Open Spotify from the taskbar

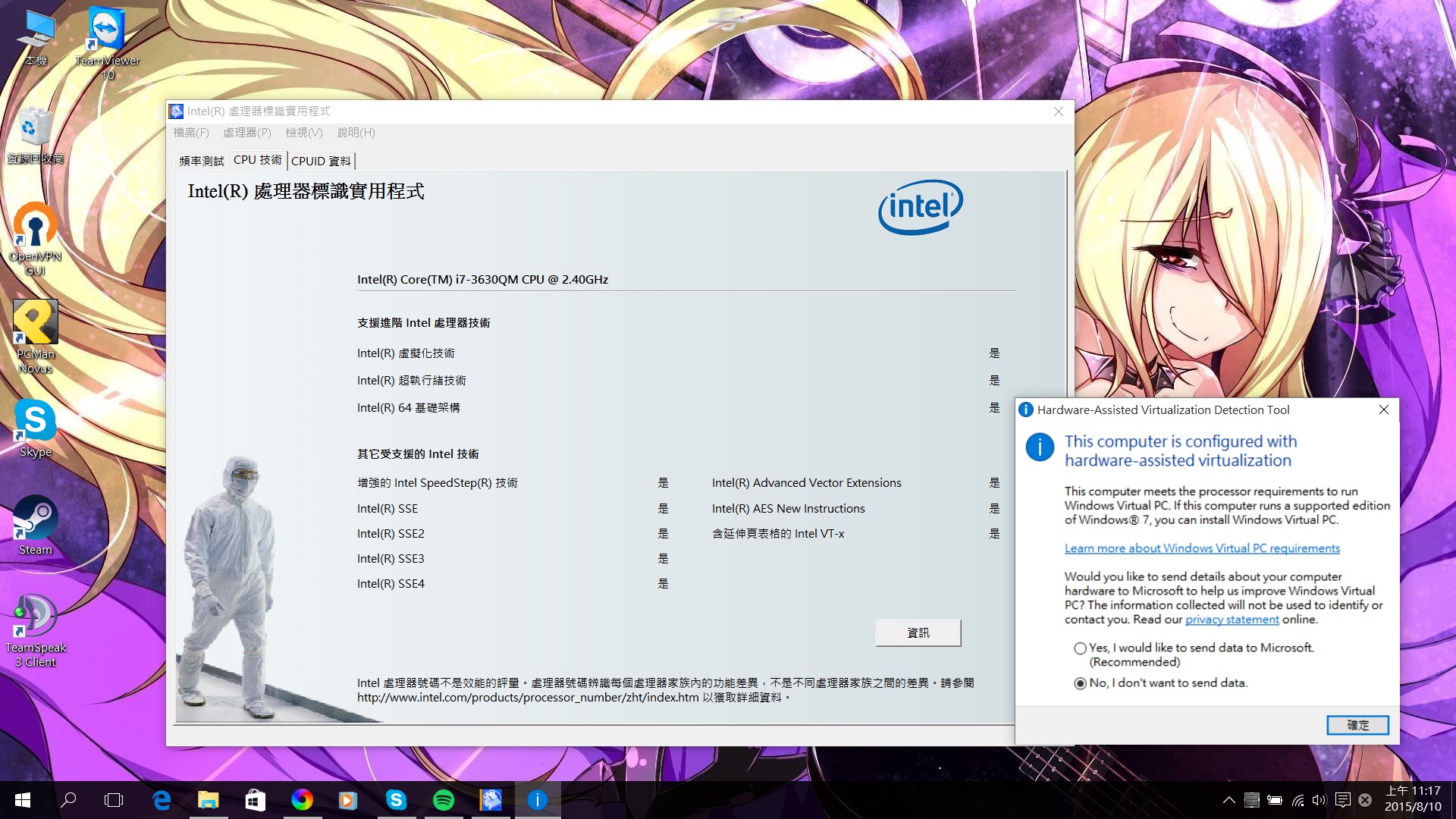pos(444,800)
